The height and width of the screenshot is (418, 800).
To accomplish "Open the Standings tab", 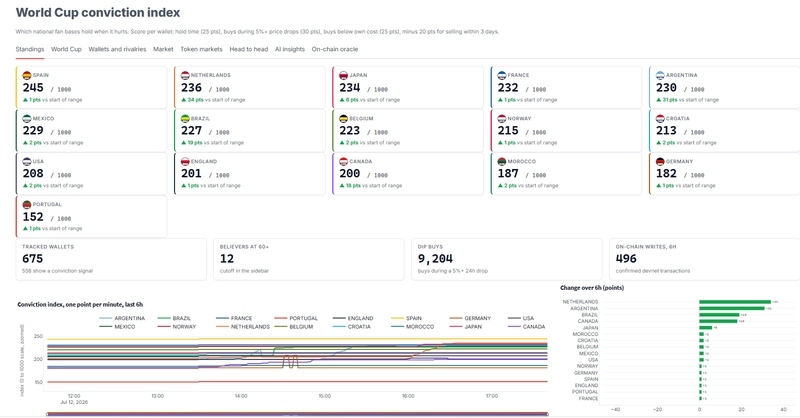I will pyautogui.click(x=30, y=50).
